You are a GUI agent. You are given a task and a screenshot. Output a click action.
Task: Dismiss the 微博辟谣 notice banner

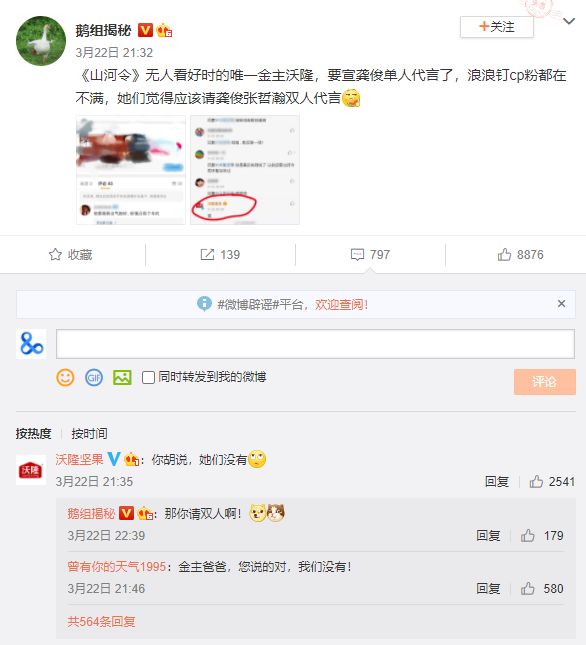[561, 304]
